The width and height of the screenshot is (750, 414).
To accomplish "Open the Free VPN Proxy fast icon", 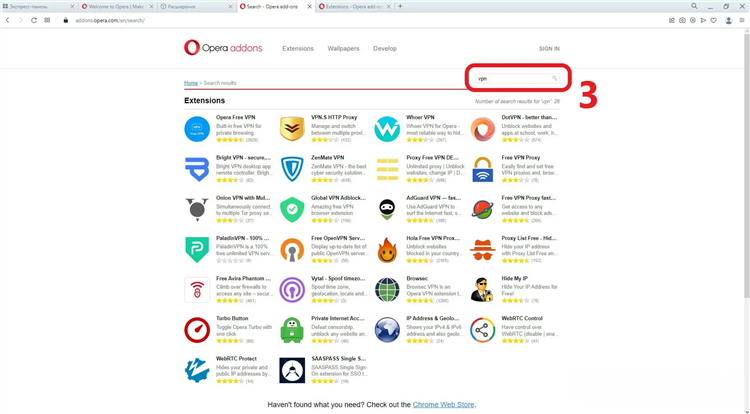I will [483, 210].
